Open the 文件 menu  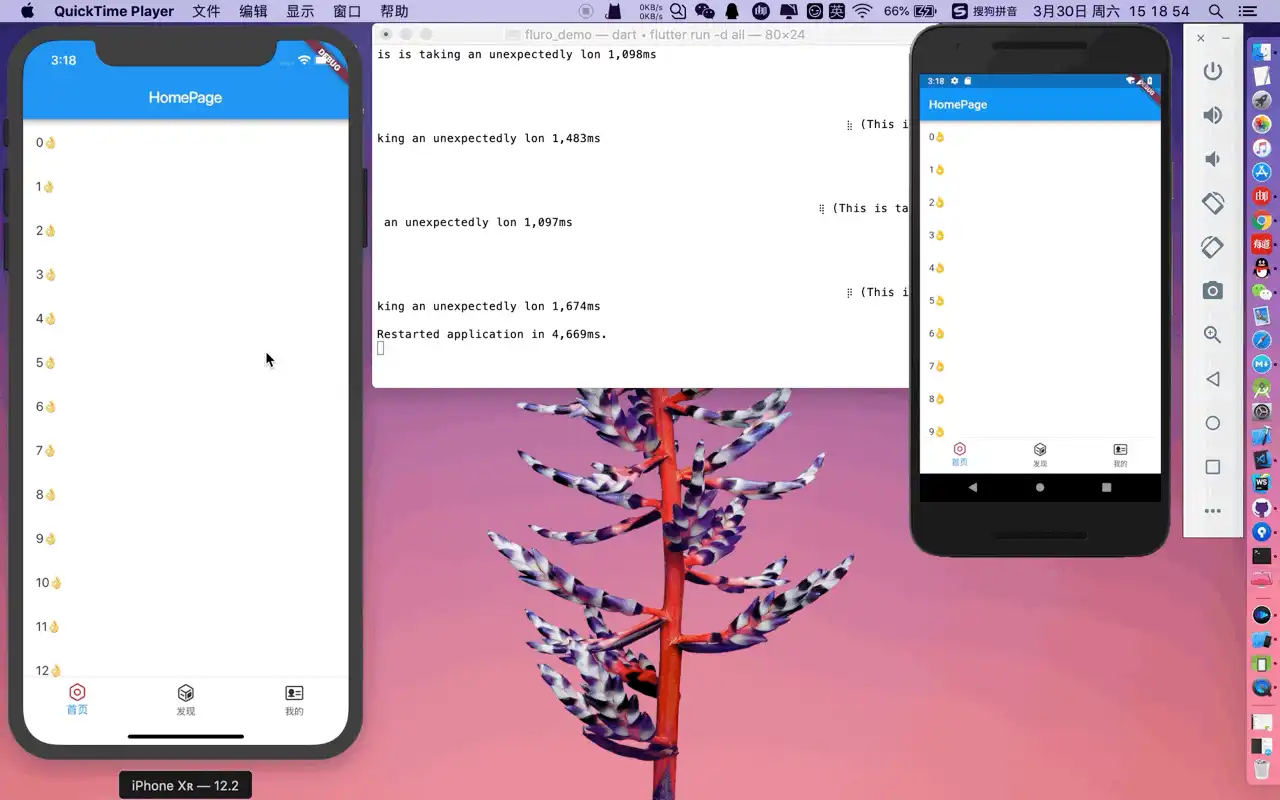point(206,11)
